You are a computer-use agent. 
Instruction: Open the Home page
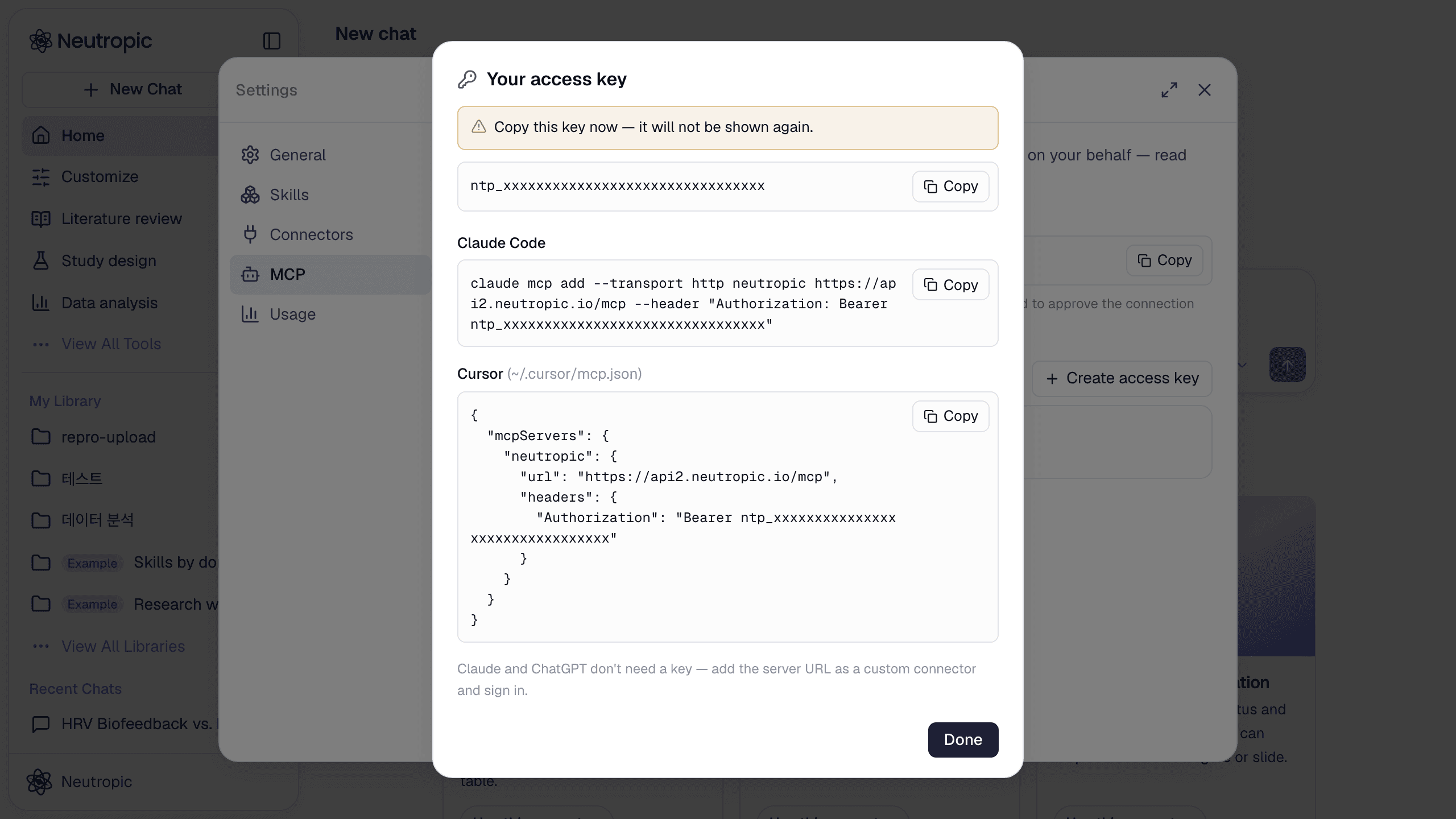[x=121, y=136]
